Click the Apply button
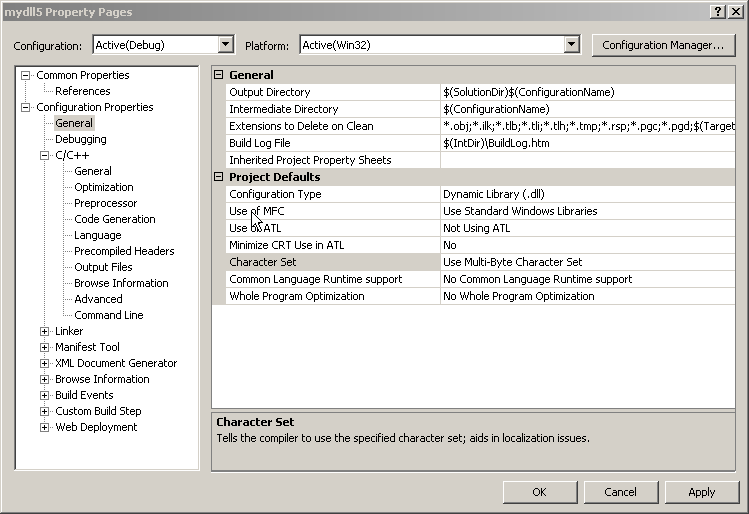 click(x=702, y=492)
